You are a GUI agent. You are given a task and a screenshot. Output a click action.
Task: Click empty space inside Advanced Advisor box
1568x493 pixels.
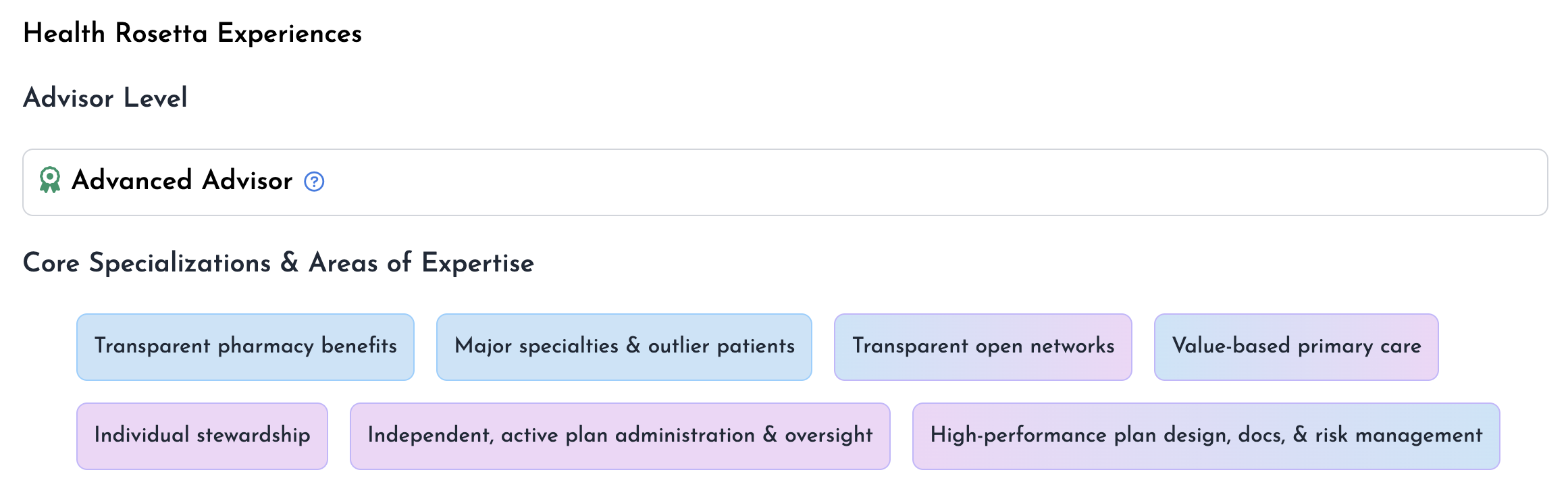pos(945,182)
